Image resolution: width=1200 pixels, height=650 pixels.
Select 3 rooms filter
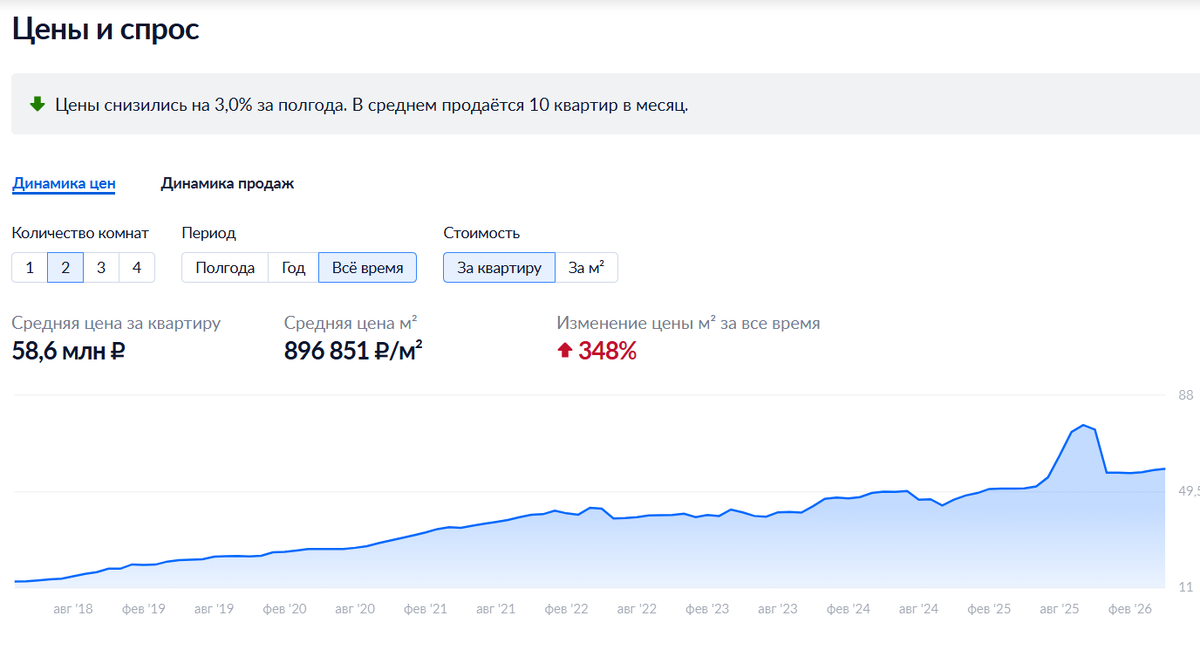101,268
